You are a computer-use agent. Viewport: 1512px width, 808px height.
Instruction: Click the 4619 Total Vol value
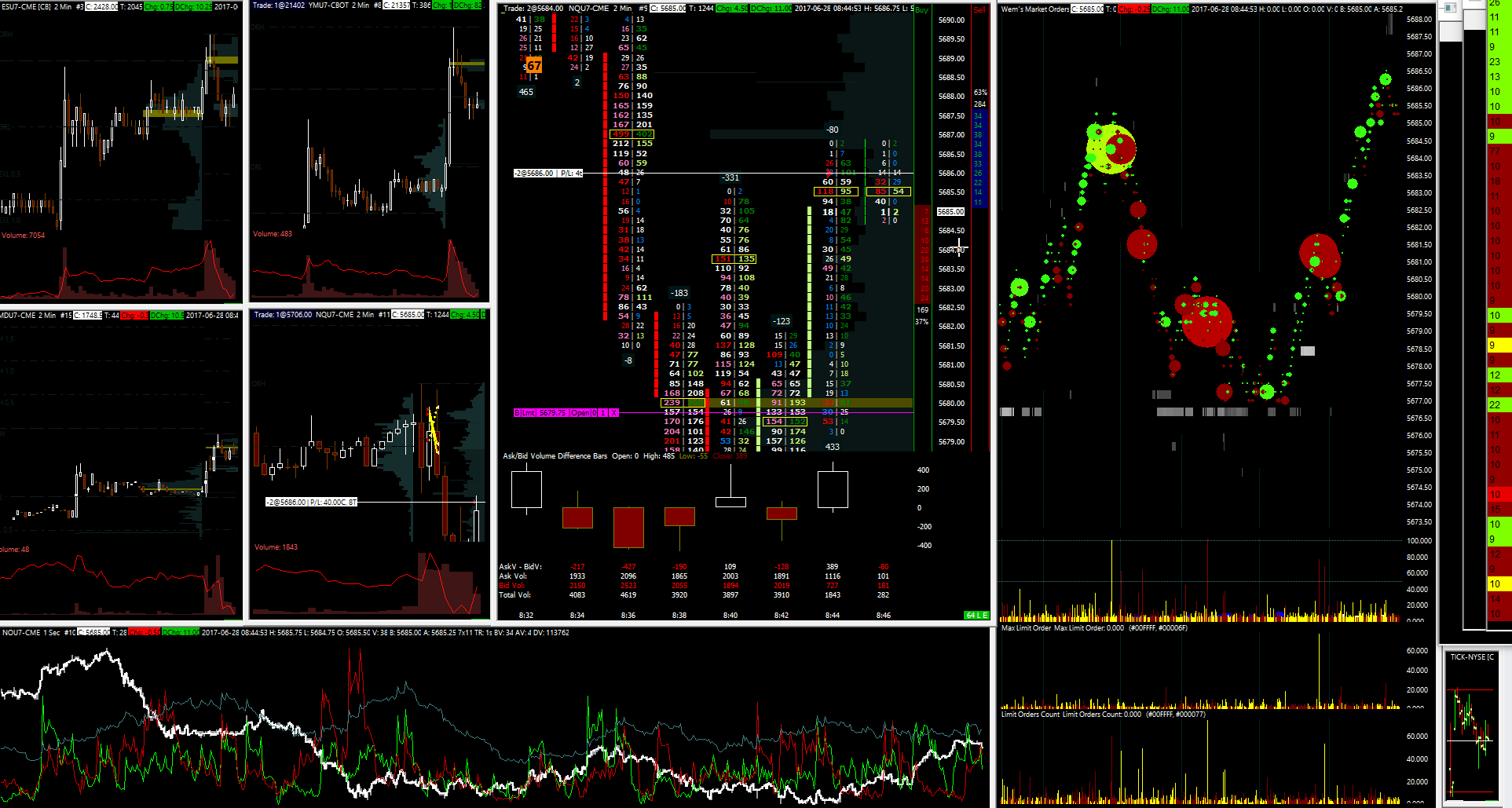pos(628,594)
